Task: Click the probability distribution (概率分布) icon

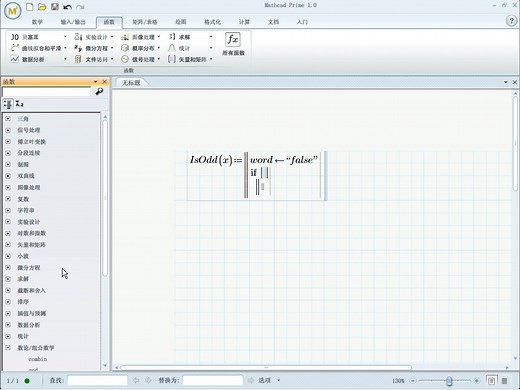Action: 125,48
